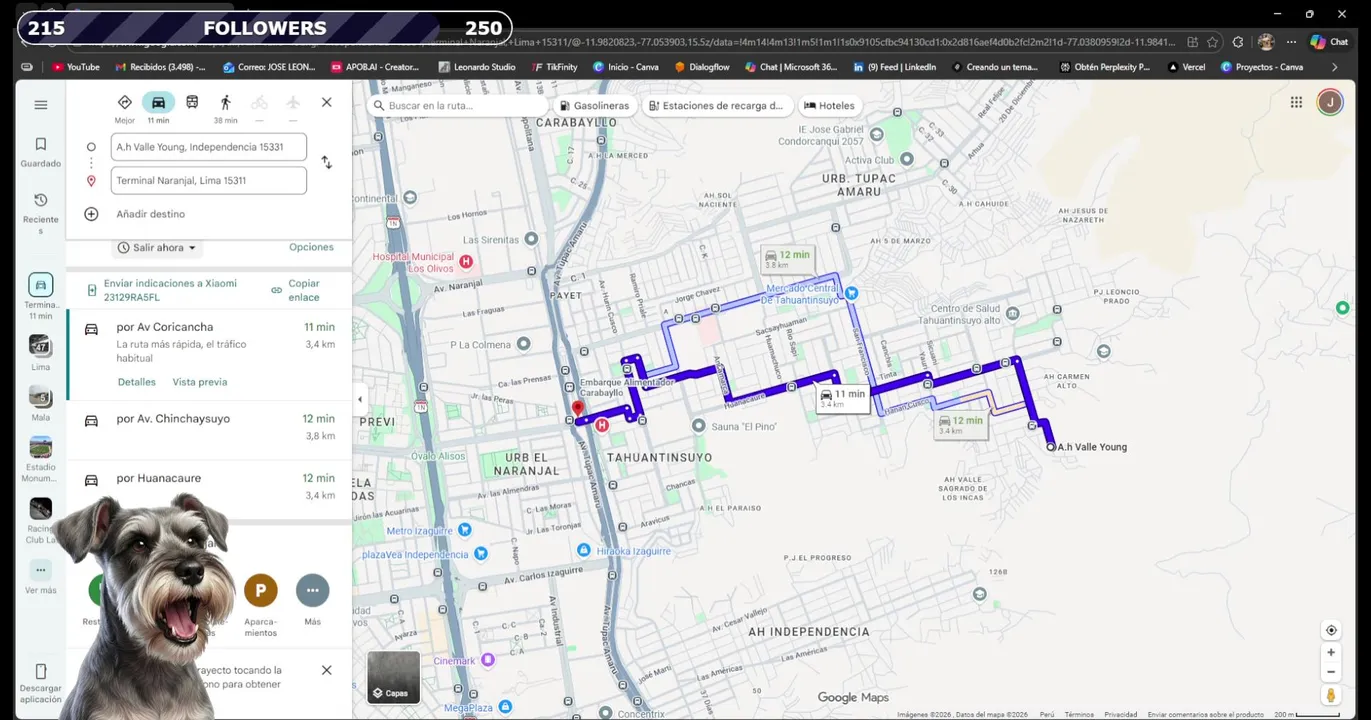Select the best travel mode icon
Viewport: 1371px width, 720px height.
pos(125,102)
